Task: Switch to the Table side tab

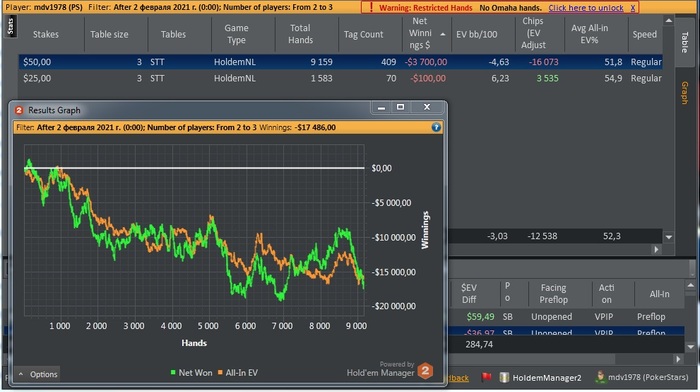Action: point(684,42)
